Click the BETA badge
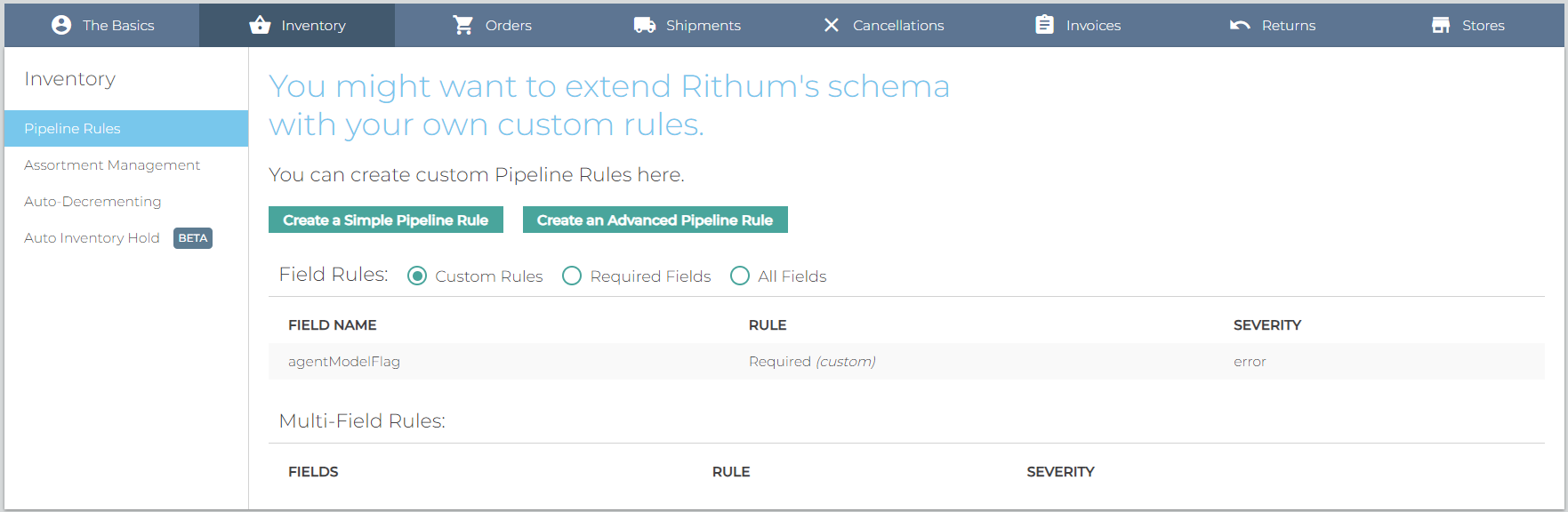 (193, 238)
